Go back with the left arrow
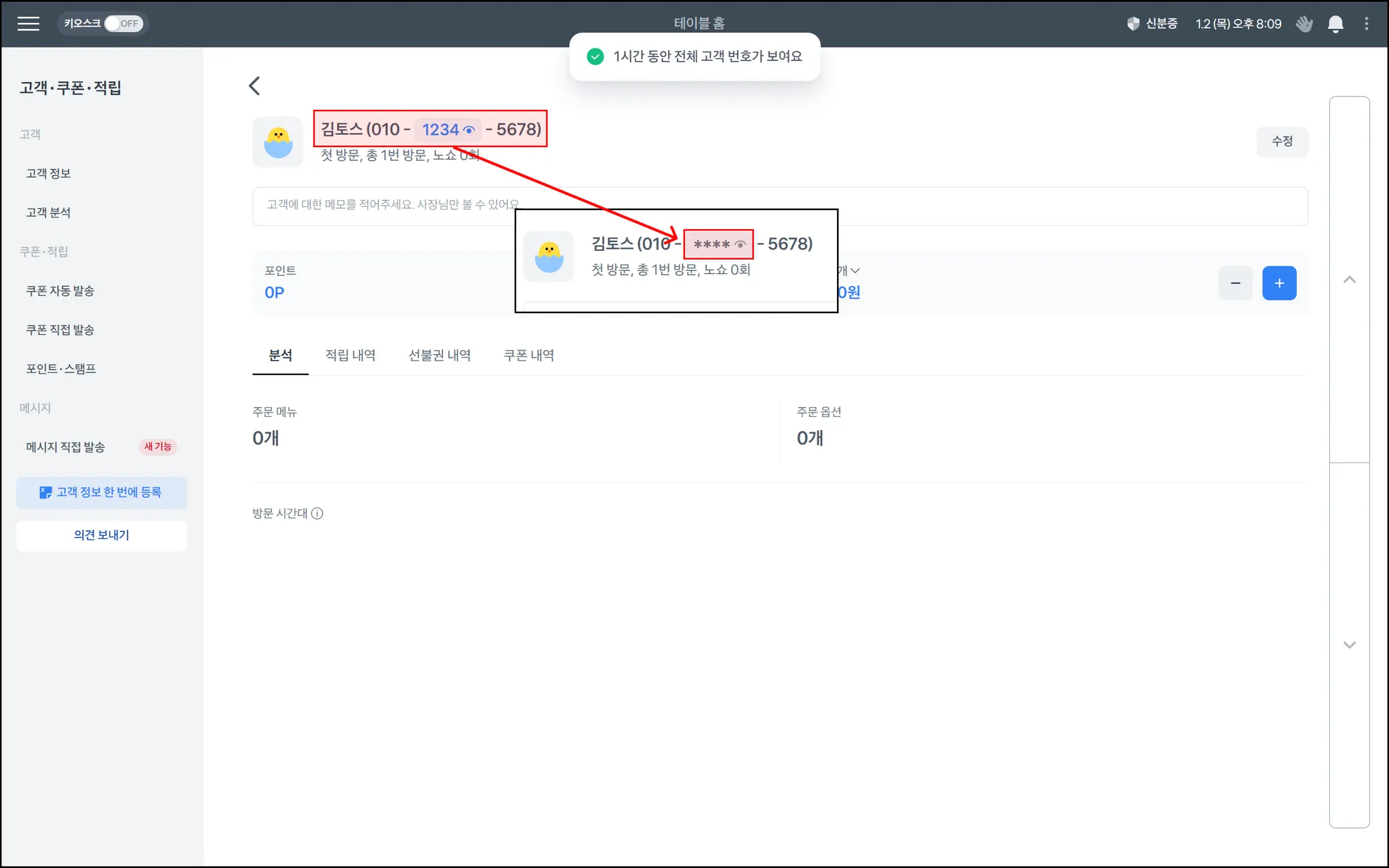Viewport: 1389px width, 868px height. [x=254, y=86]
